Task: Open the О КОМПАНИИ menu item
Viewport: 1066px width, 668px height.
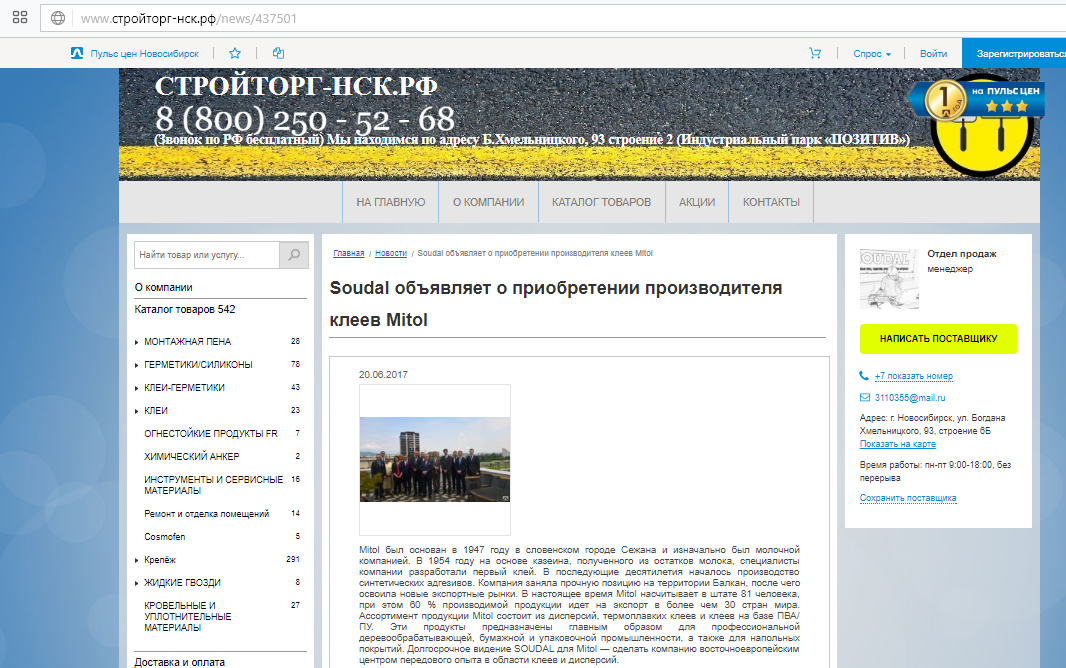Action: point(489,202)
